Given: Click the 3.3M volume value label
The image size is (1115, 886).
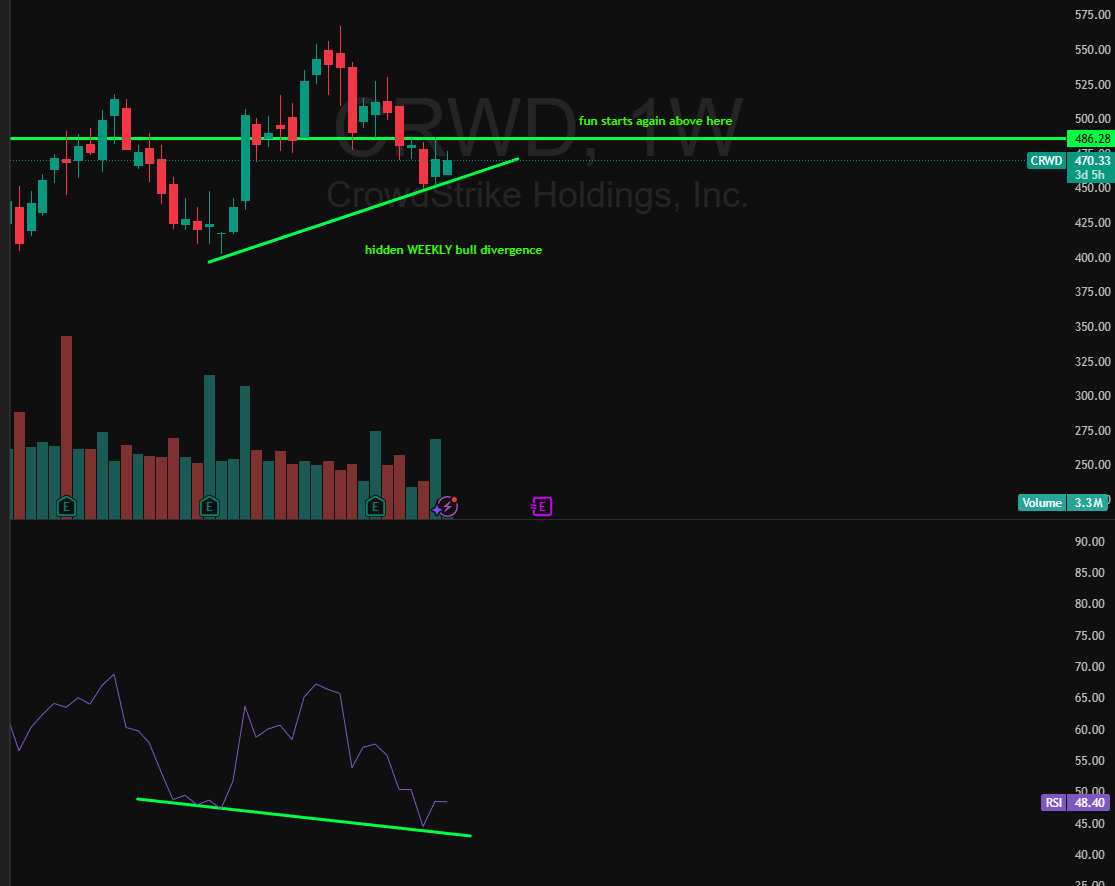Looking at the screenshot, I should pos(1088,503).
